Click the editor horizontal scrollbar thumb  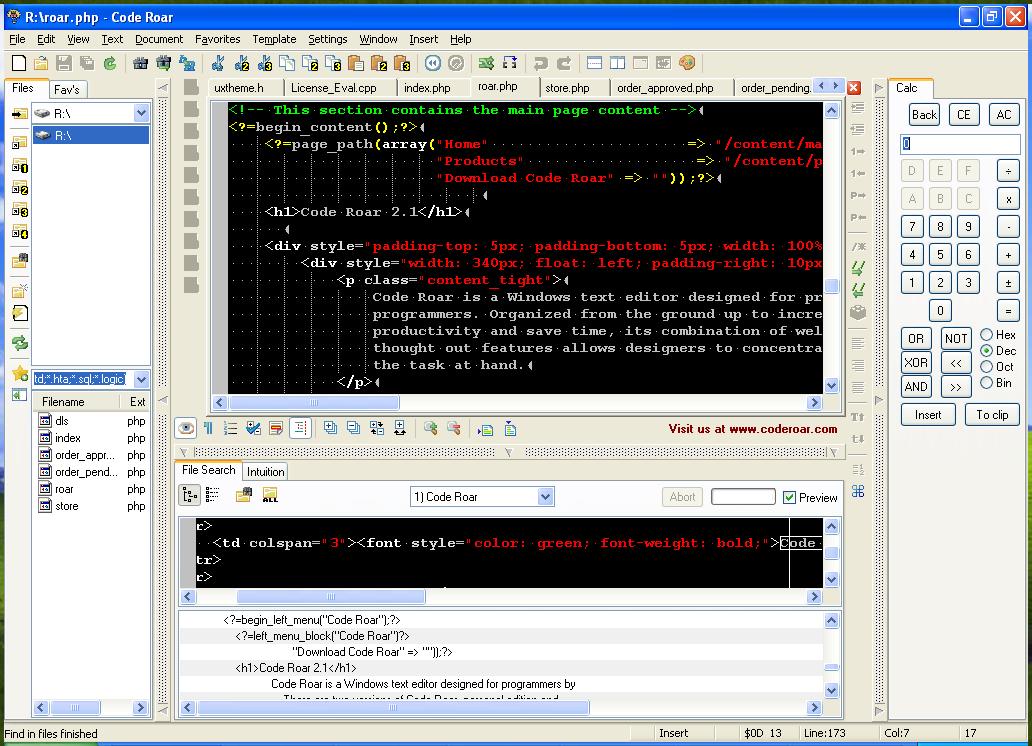pos(313,402)
